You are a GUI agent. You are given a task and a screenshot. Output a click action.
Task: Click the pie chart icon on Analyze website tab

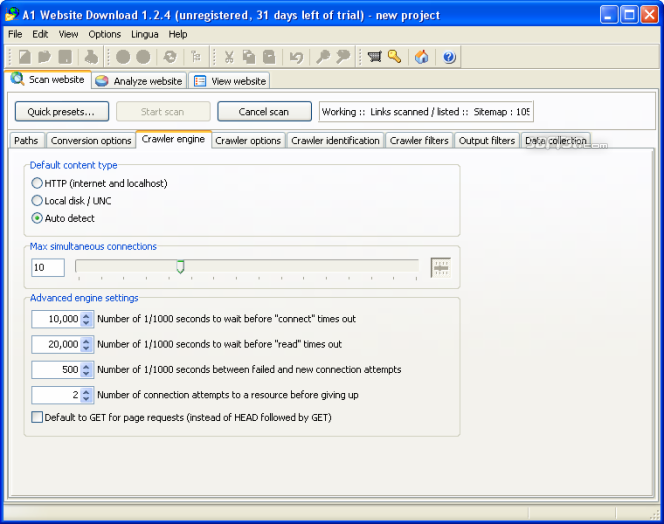(x=102, y=81)
